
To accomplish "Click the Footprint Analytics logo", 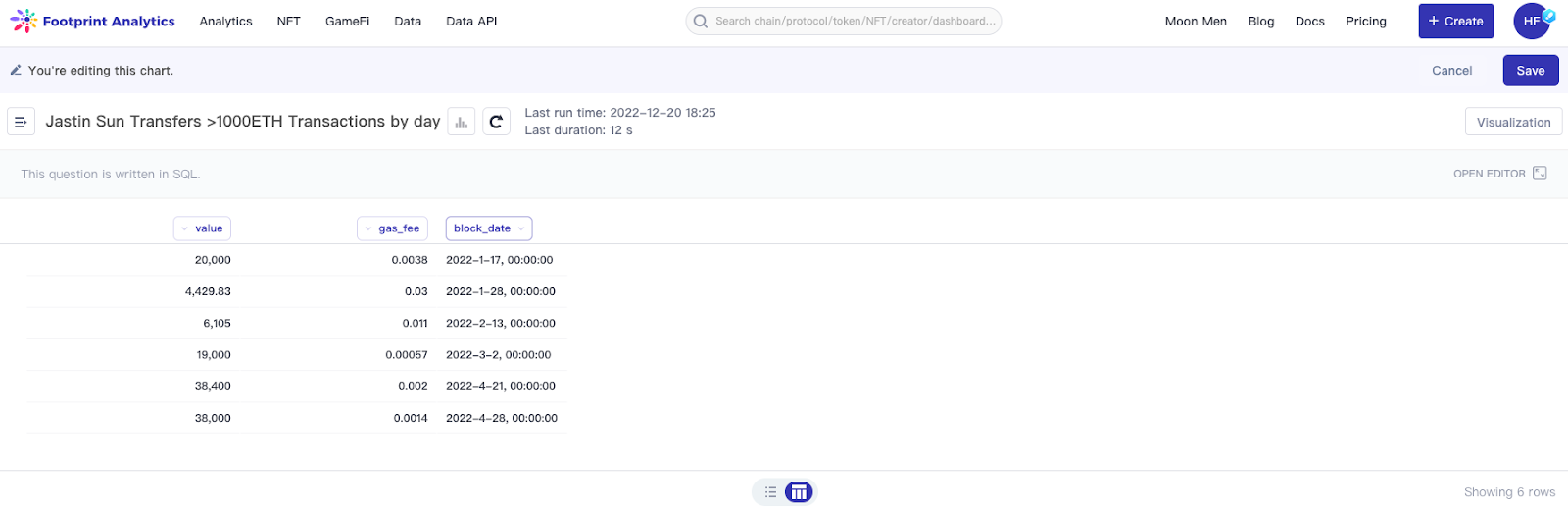I will [92, 22].
